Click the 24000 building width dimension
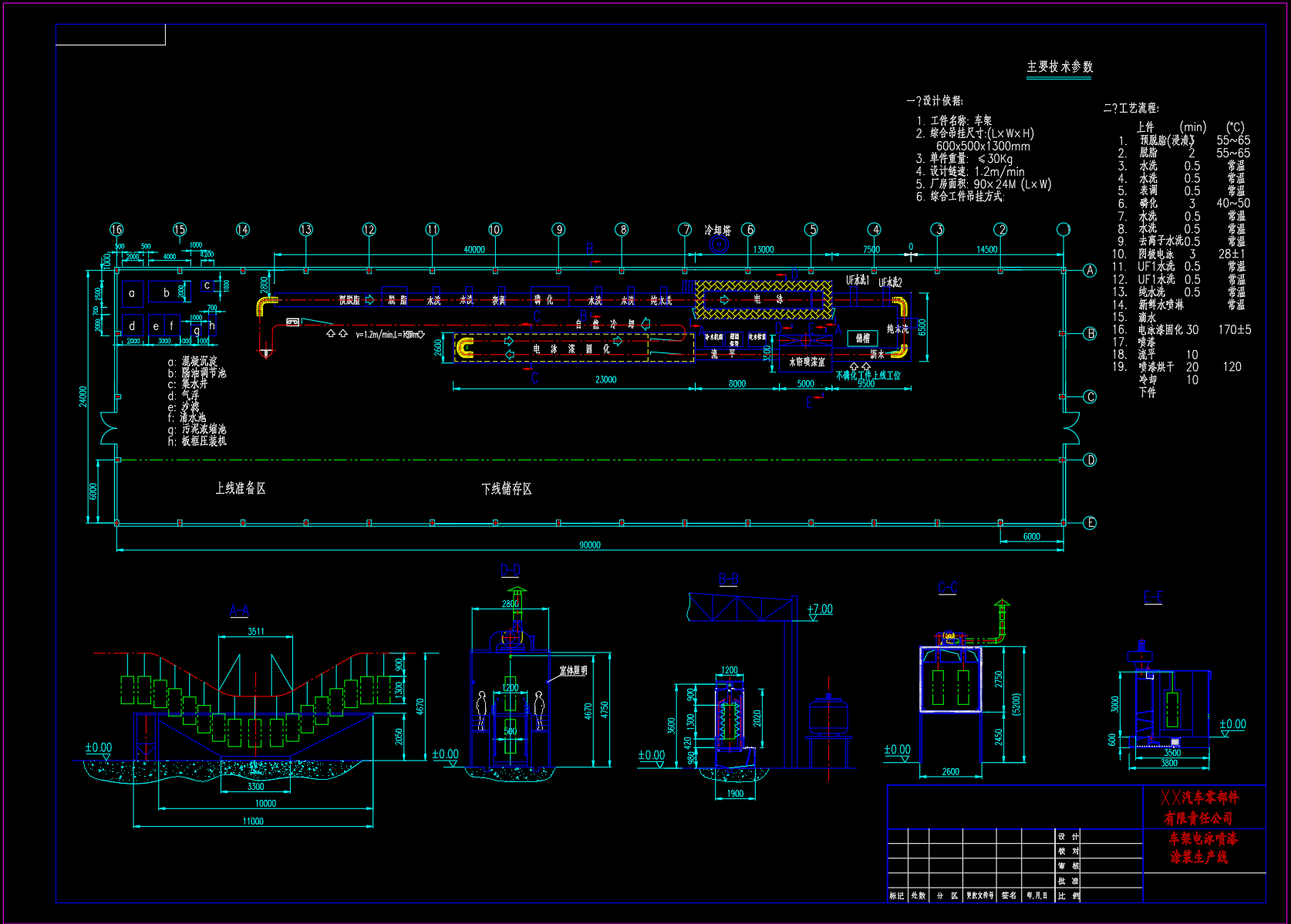 click(83, 396)
